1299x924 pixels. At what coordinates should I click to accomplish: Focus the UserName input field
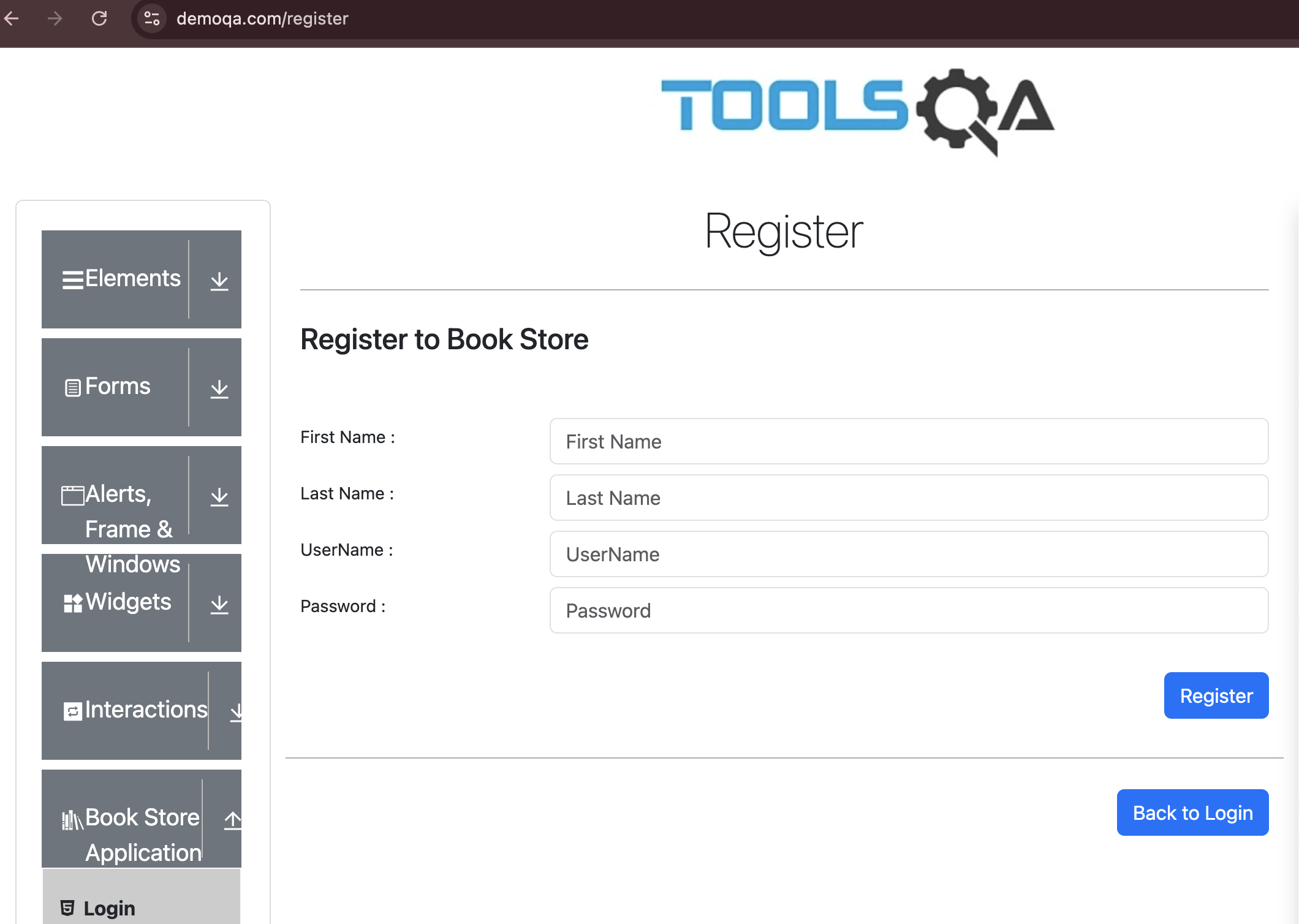tap(909, 554)
